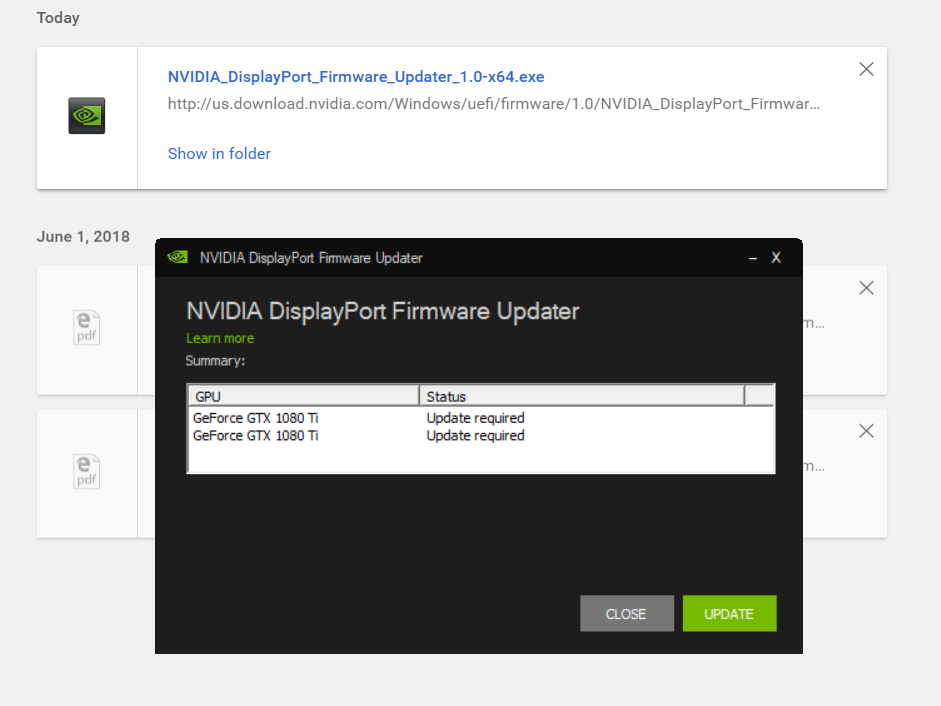Click the NVIDIA logo in the updater title bar
941x706 pixels.
point(177,258)
